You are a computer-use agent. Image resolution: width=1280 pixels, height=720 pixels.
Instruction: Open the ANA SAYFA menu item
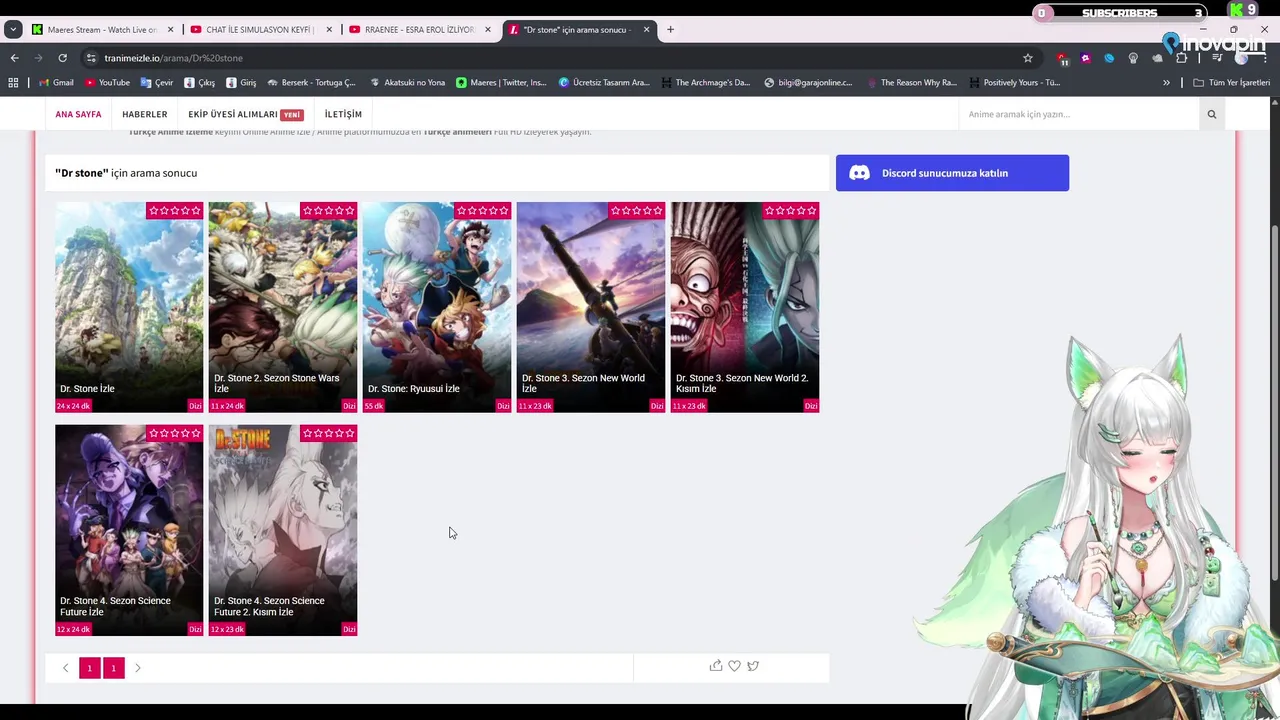coord(78,114)
